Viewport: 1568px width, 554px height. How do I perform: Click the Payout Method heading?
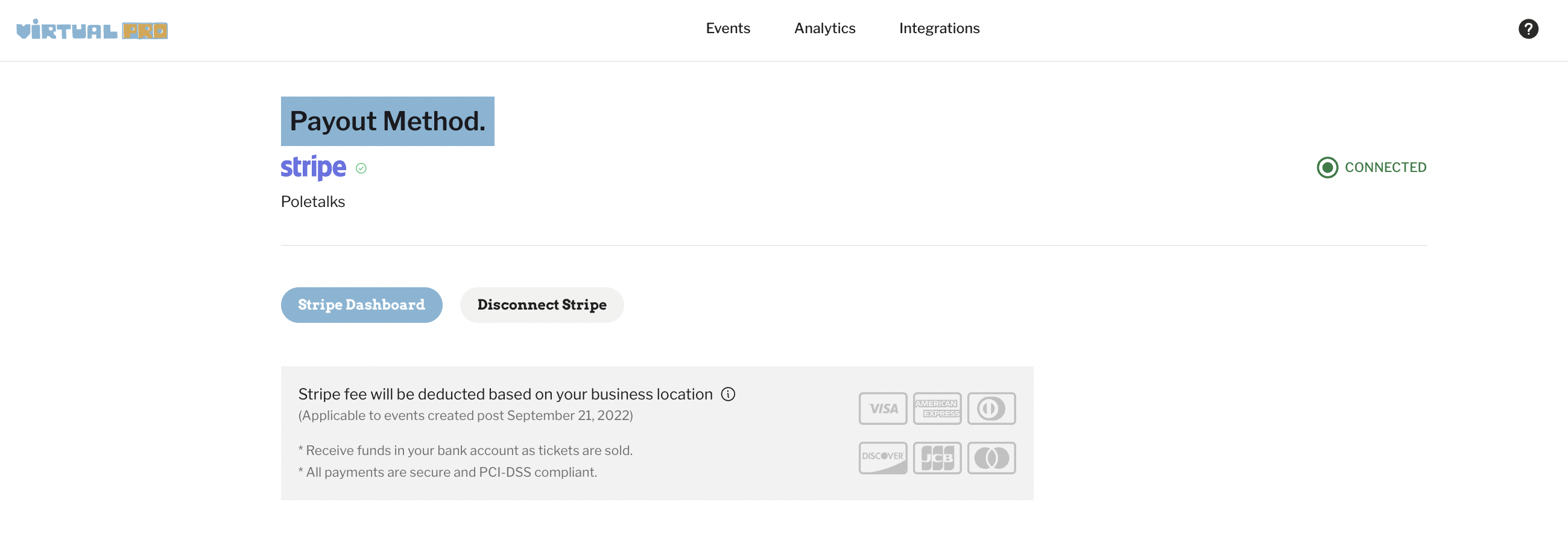pyautogui.click(x=387, y=121)
